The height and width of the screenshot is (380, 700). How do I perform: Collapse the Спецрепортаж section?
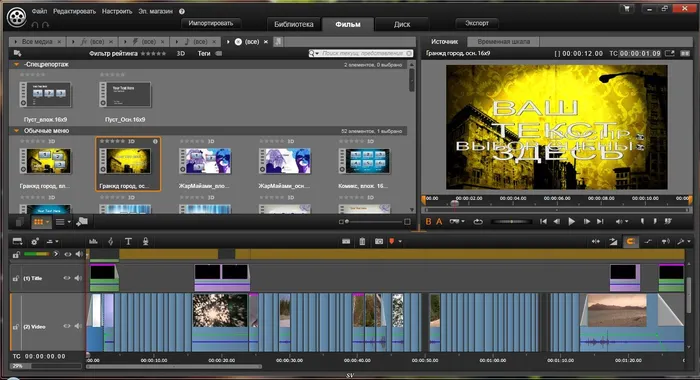click(x=17, y=64)
